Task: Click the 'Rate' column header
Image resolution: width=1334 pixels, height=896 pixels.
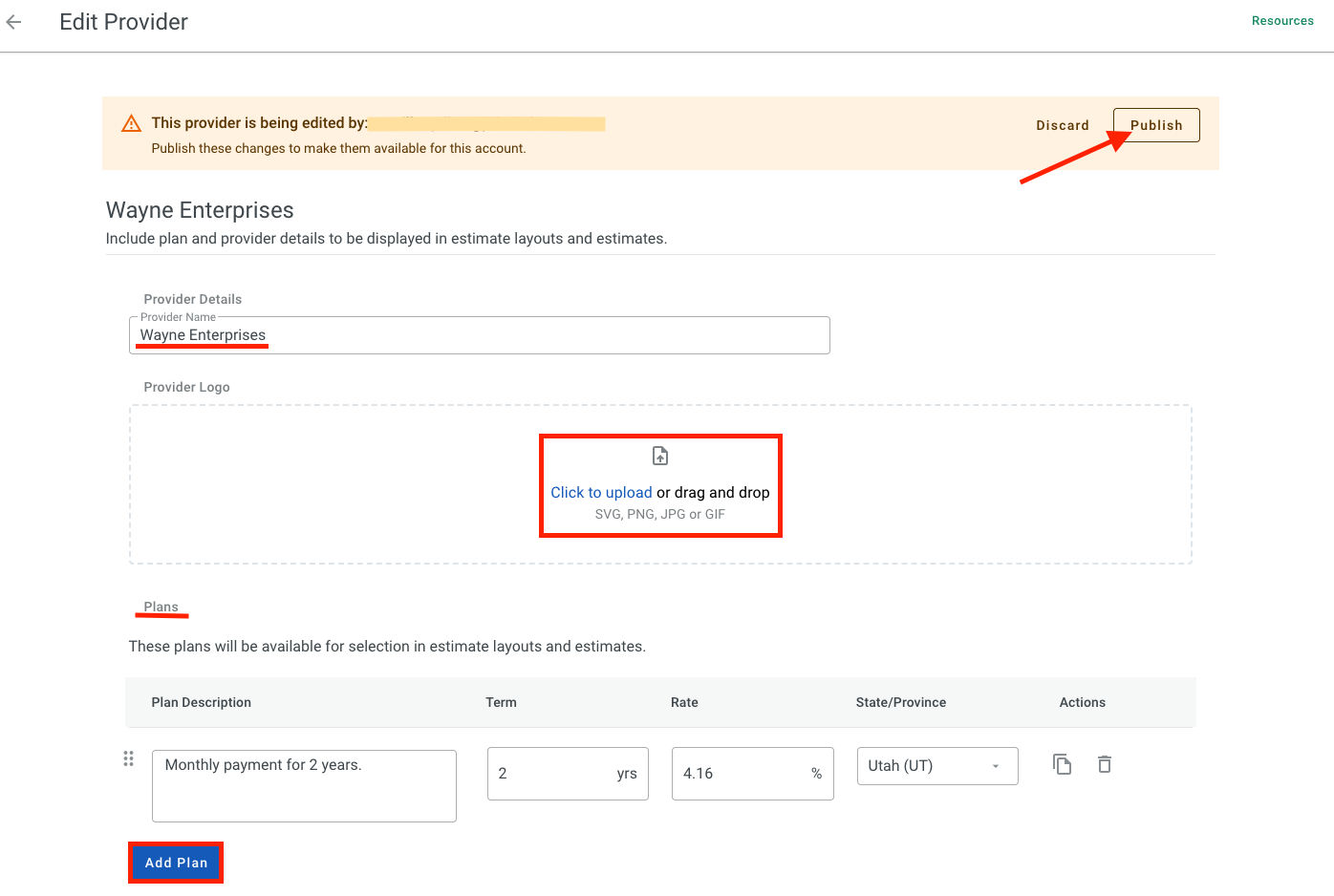Action: [x=684, y=702]
